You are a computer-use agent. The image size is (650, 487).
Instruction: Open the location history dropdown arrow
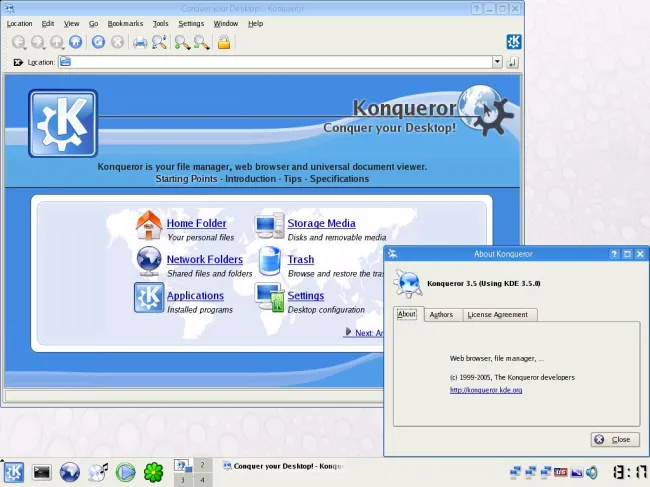coord(497,62)
